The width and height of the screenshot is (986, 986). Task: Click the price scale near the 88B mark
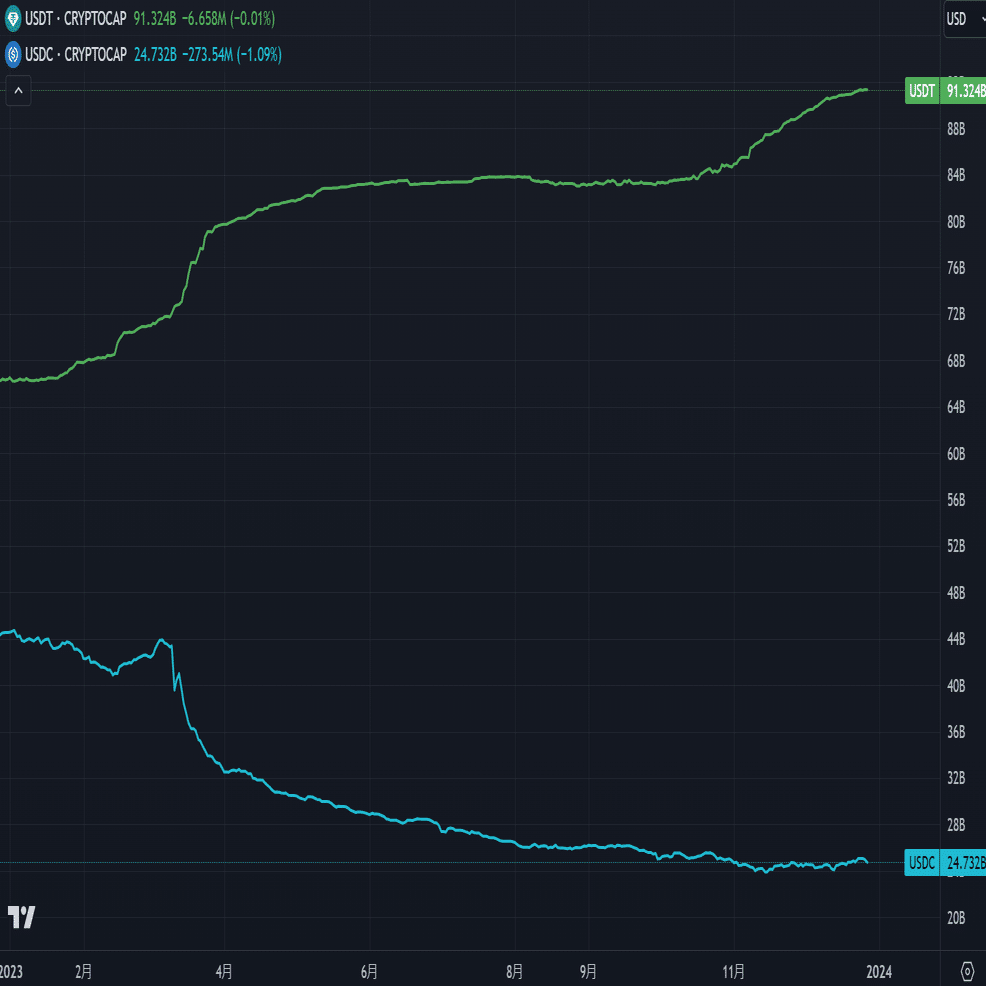(x=957, y=128)
